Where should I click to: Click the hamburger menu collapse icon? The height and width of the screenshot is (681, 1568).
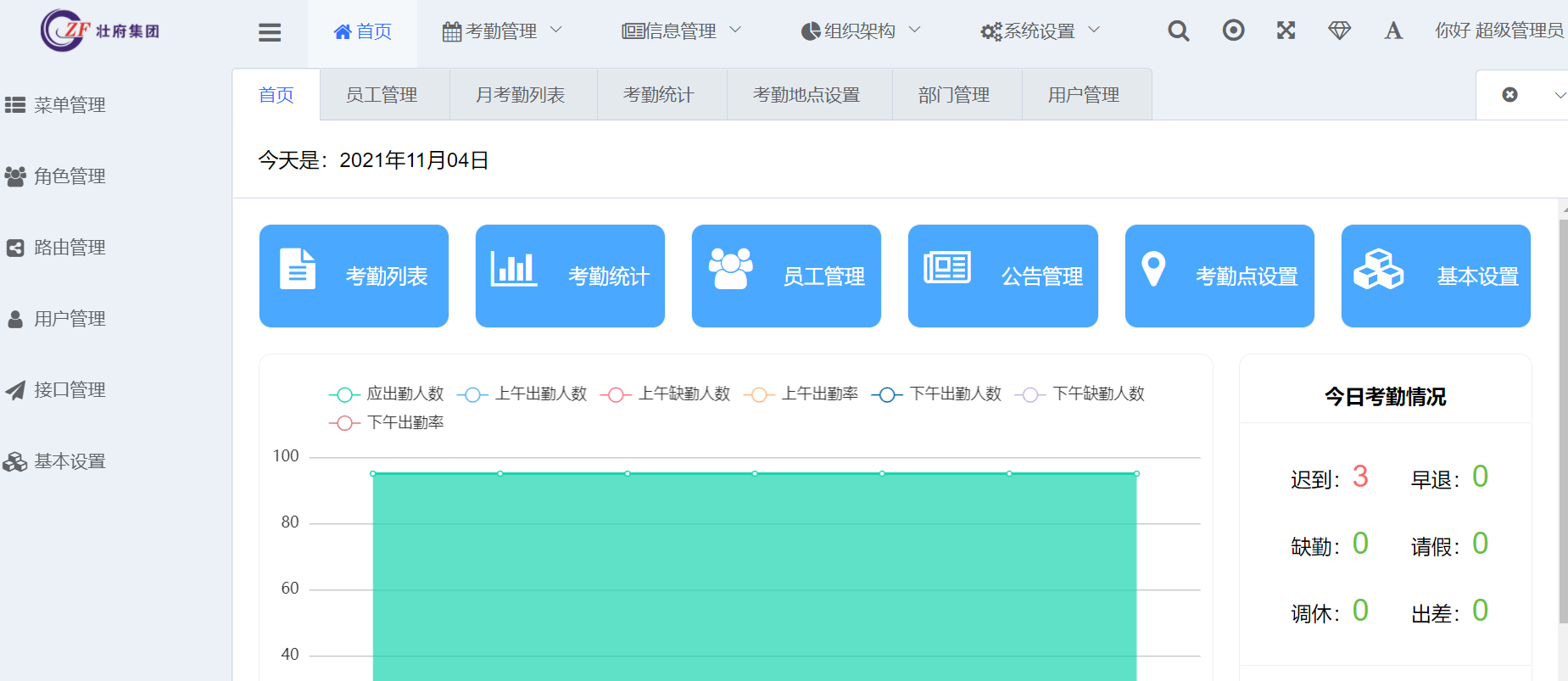tap(270, 32)
